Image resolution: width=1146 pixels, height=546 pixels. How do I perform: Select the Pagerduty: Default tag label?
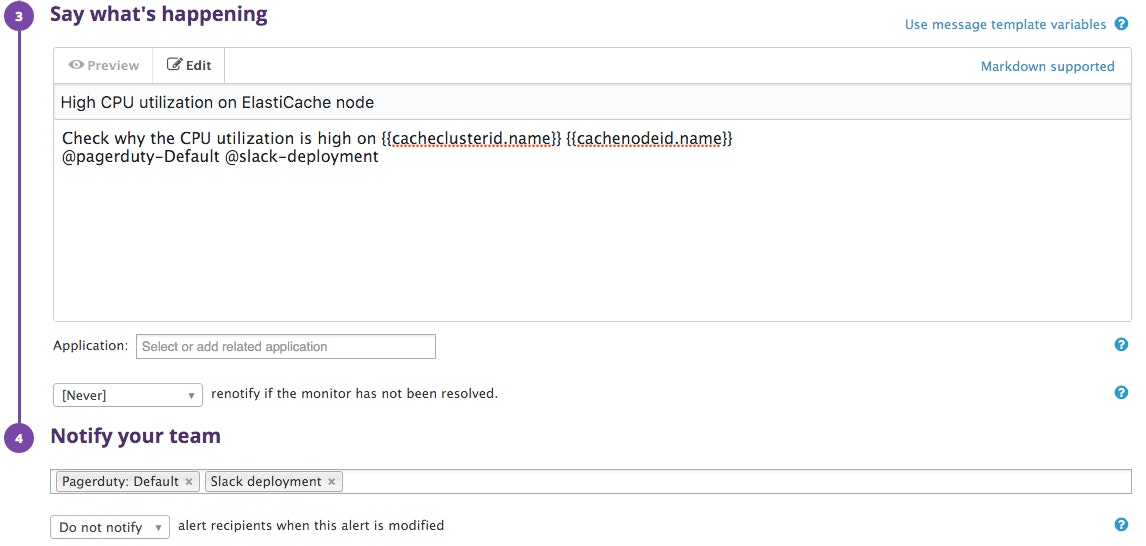(x=120, y=482)
